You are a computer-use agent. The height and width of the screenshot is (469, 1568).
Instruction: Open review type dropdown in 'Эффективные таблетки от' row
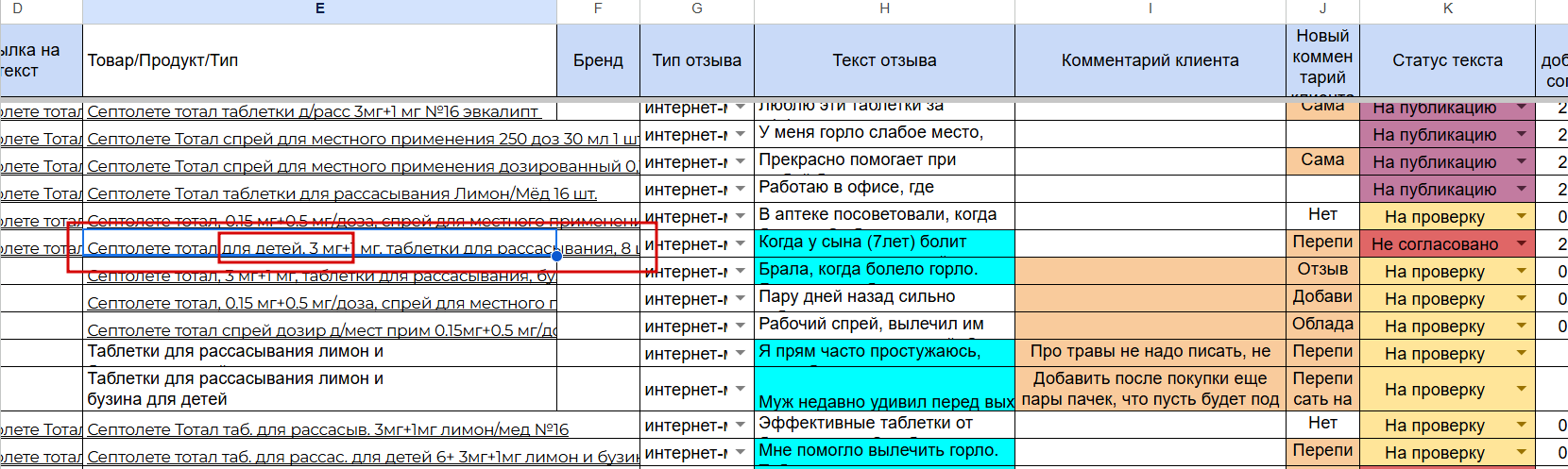[x=741, y=426]
